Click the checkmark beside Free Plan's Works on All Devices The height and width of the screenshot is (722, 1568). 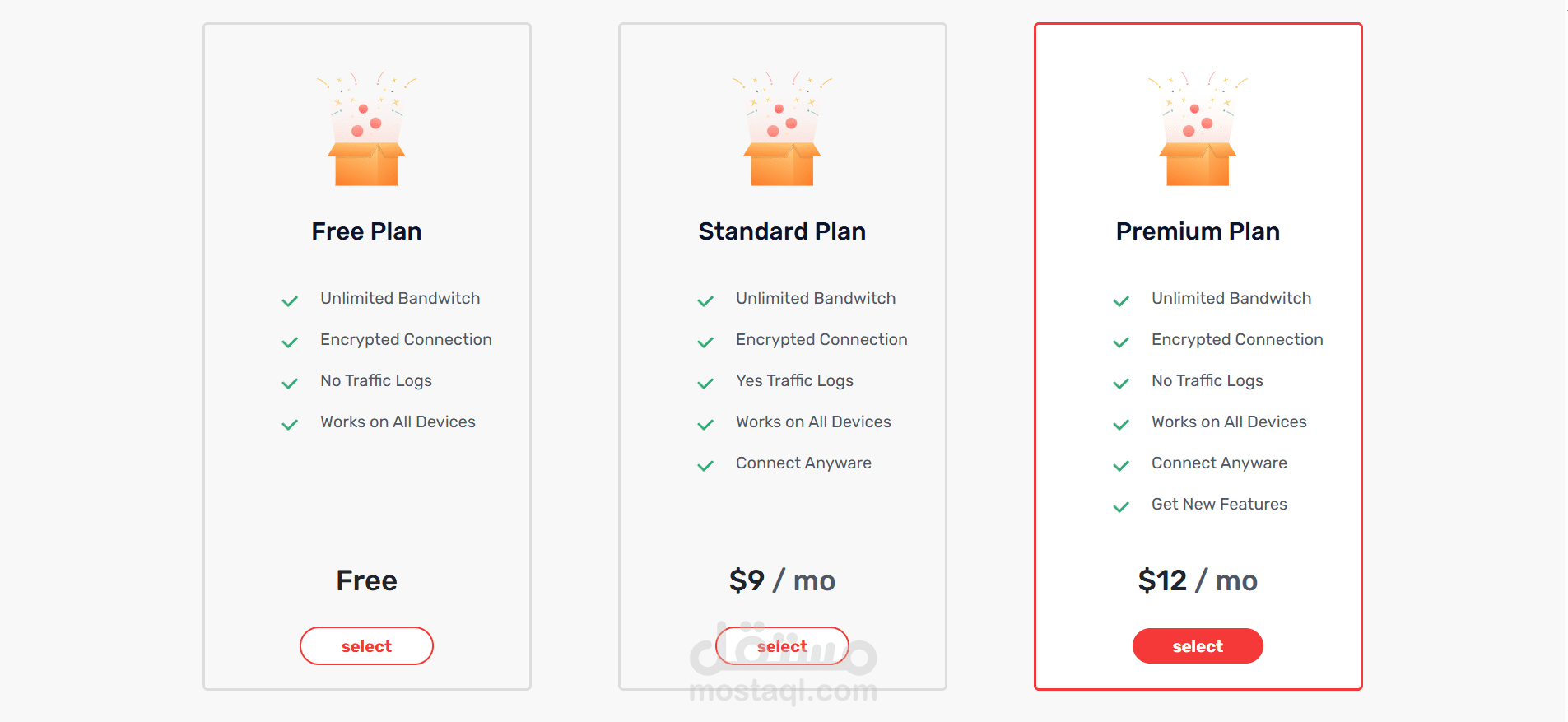290,425
